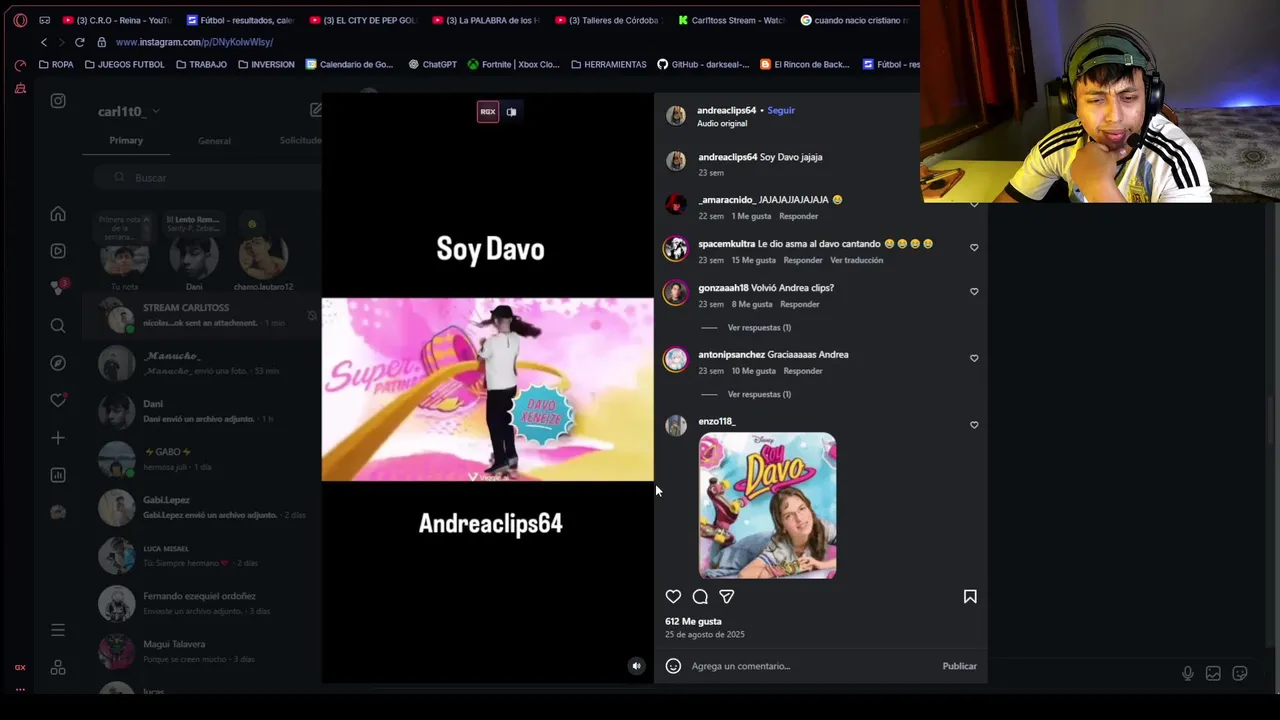Open the 'Audio original' link

pos(722,124)
